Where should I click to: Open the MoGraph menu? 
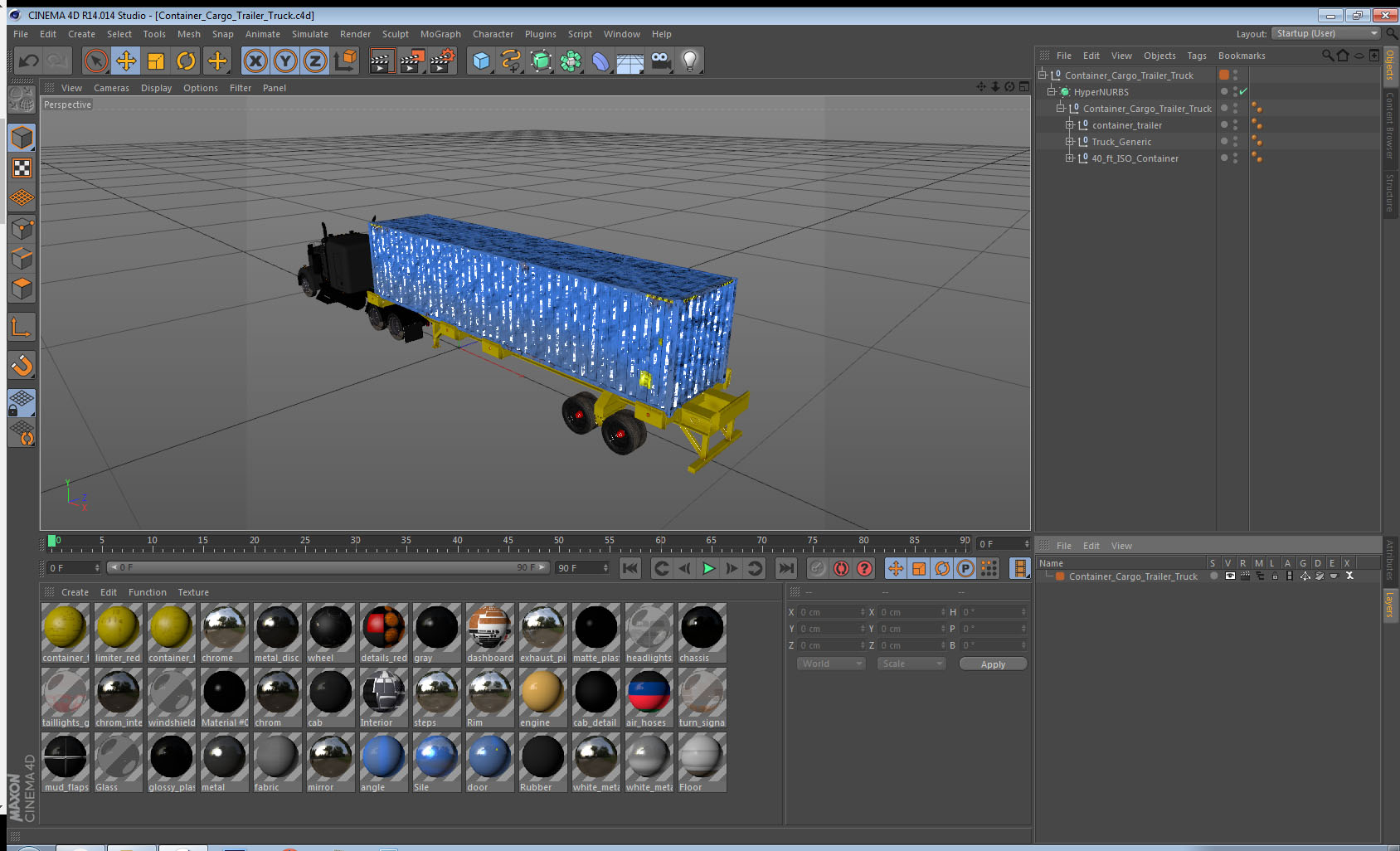(x=440, y=34)
